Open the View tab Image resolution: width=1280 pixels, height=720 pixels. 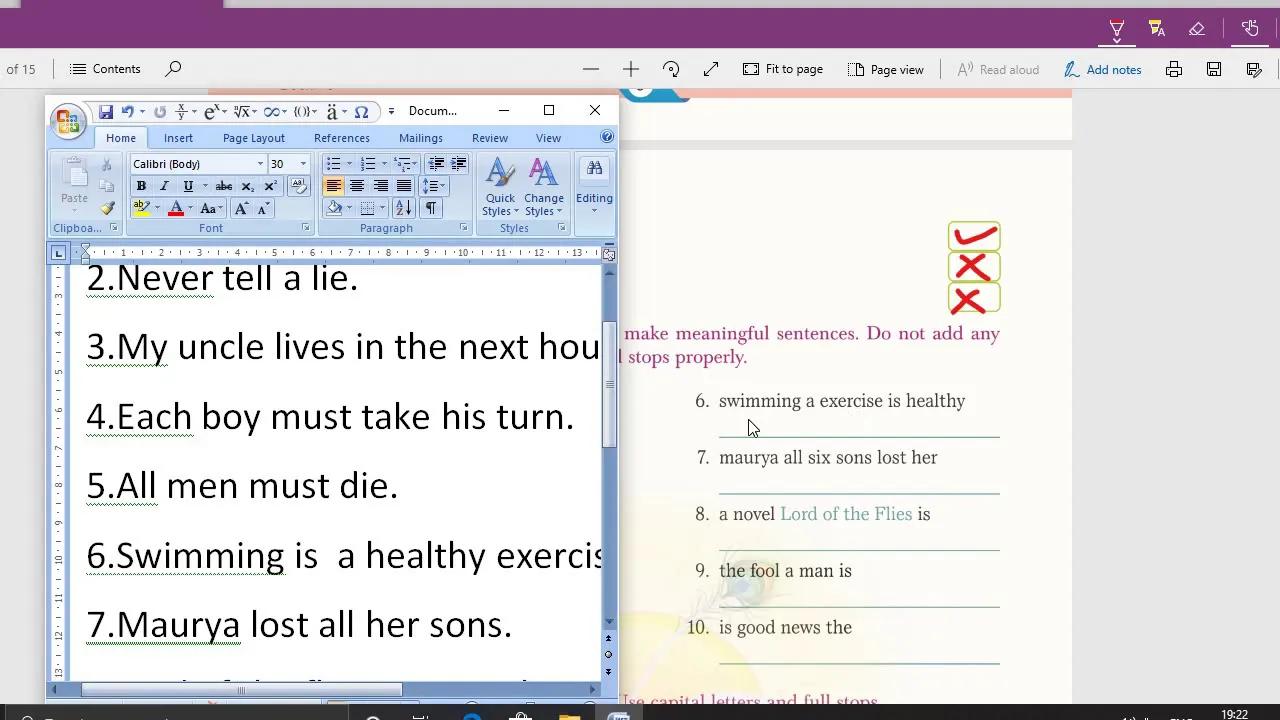(548, 138)
